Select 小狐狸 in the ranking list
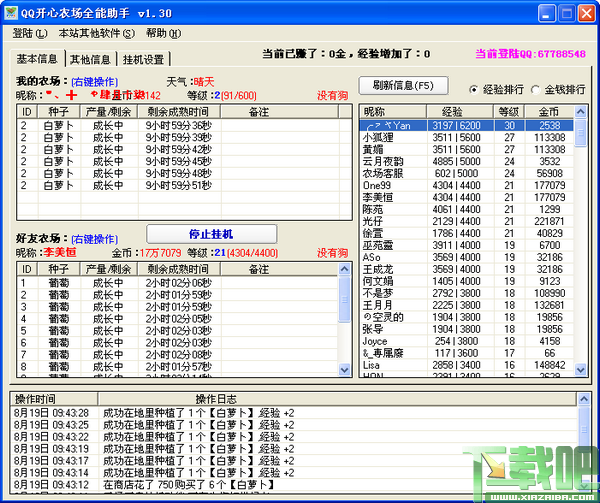Viewport: 600px width, 503px height. point(466,137)
